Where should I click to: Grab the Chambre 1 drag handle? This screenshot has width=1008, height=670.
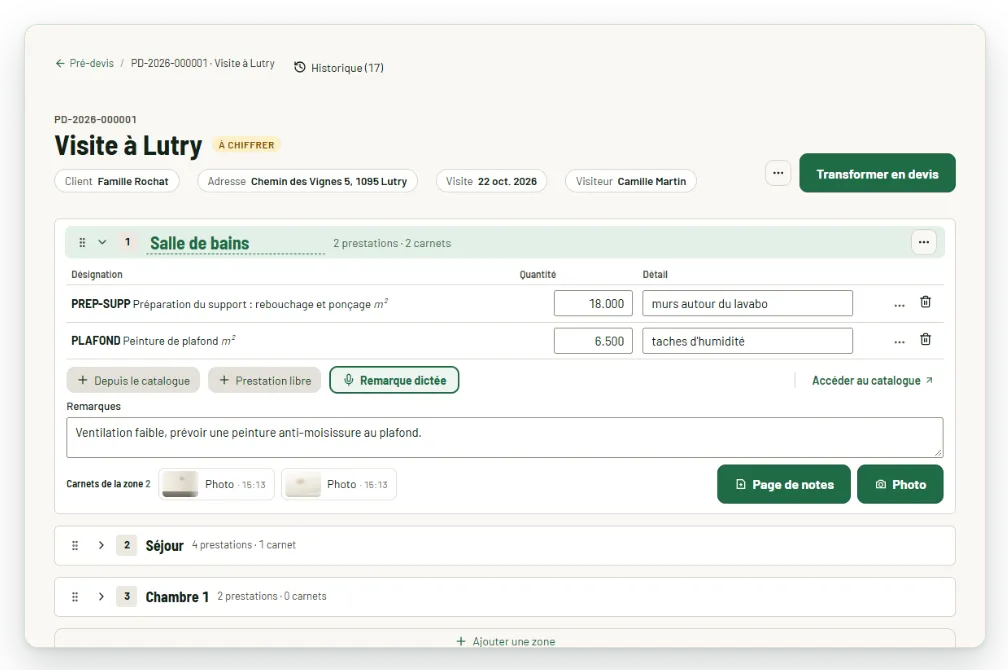(x=75, y=597)
